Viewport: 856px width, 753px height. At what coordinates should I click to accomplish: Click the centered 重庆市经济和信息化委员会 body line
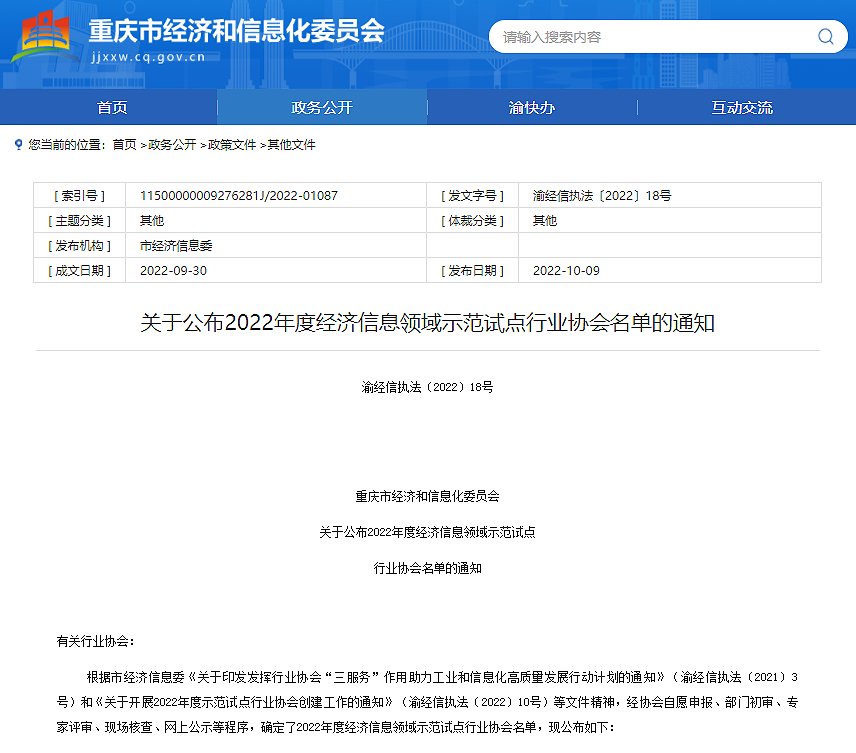(x=427, y=496)
